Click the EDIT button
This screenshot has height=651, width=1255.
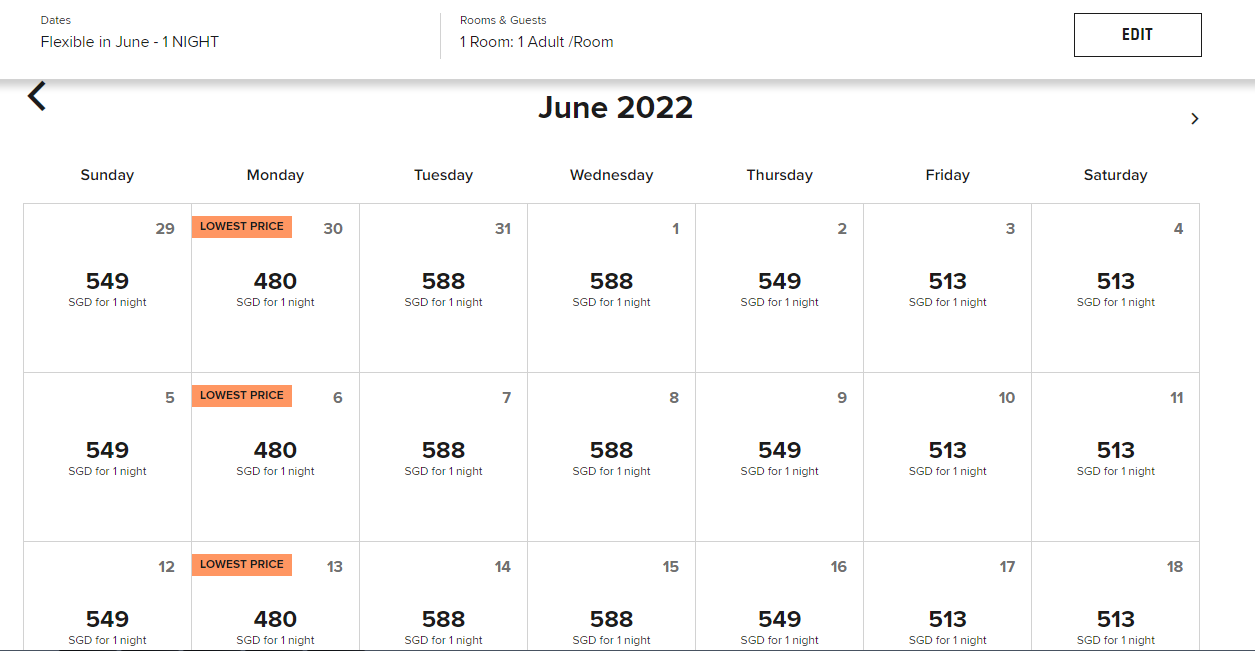point(1137,35)
